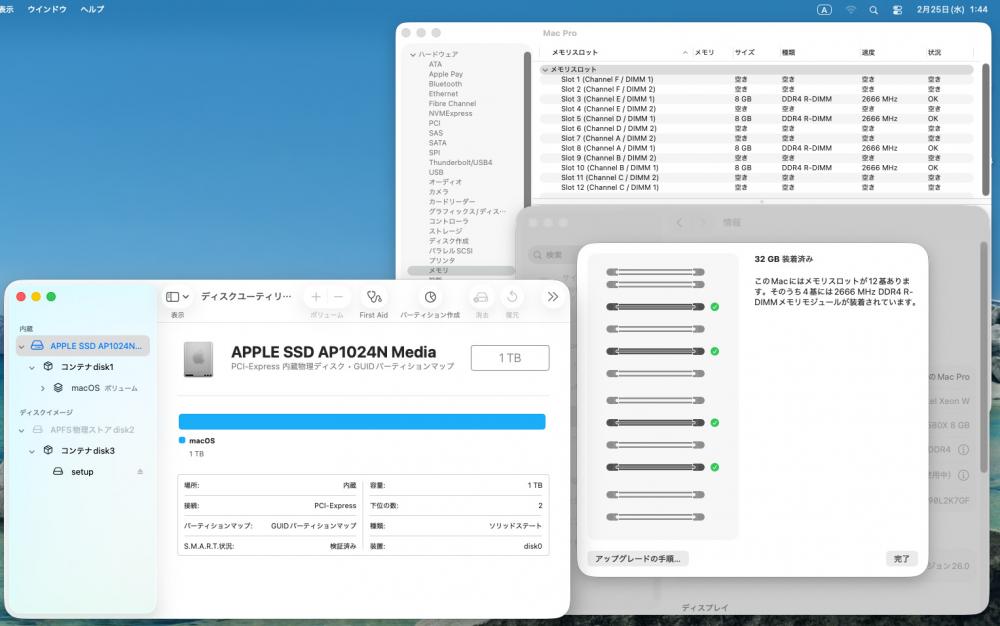
Task: Open the toolbar overflow double-chevron
Action: point(552,297)
